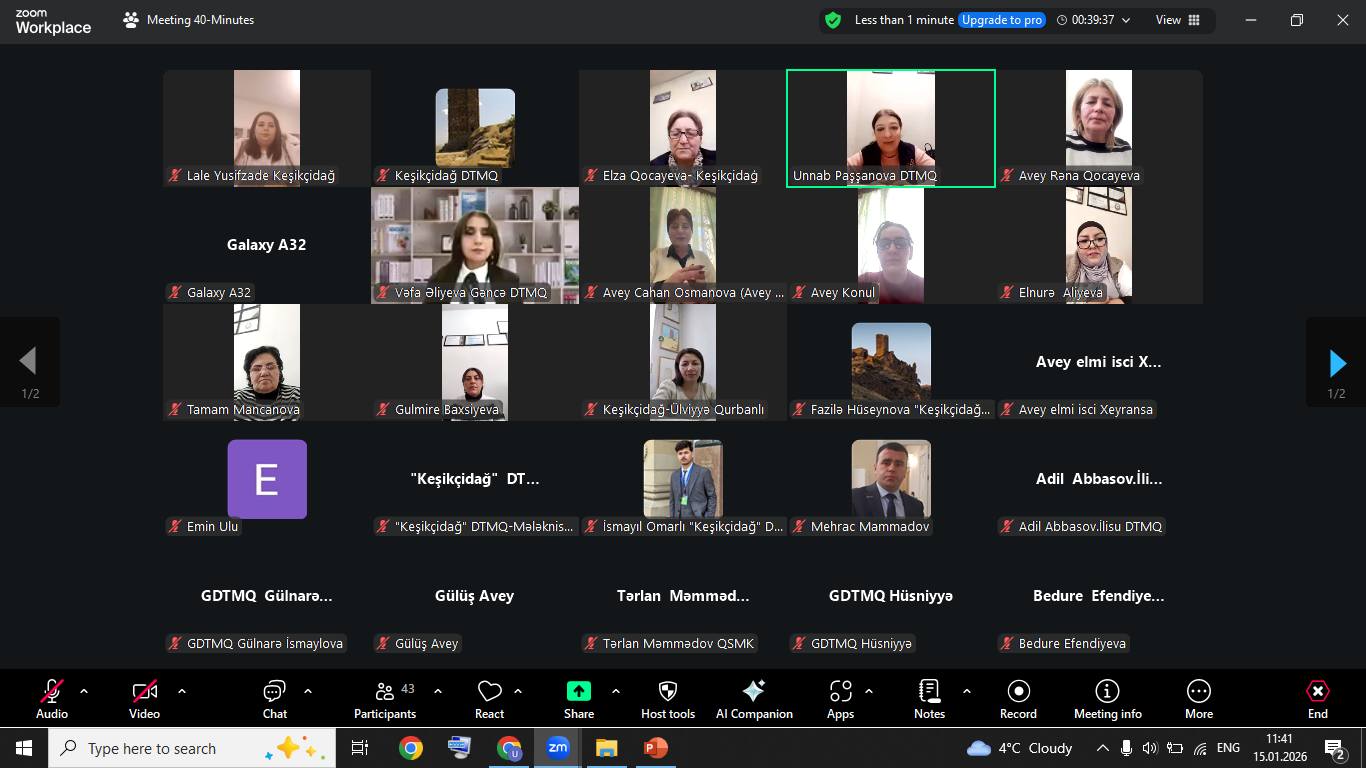The height and width of the screenshot is (768, 1366).
Task: Start recording the meeting
Action: (1018, 698)
